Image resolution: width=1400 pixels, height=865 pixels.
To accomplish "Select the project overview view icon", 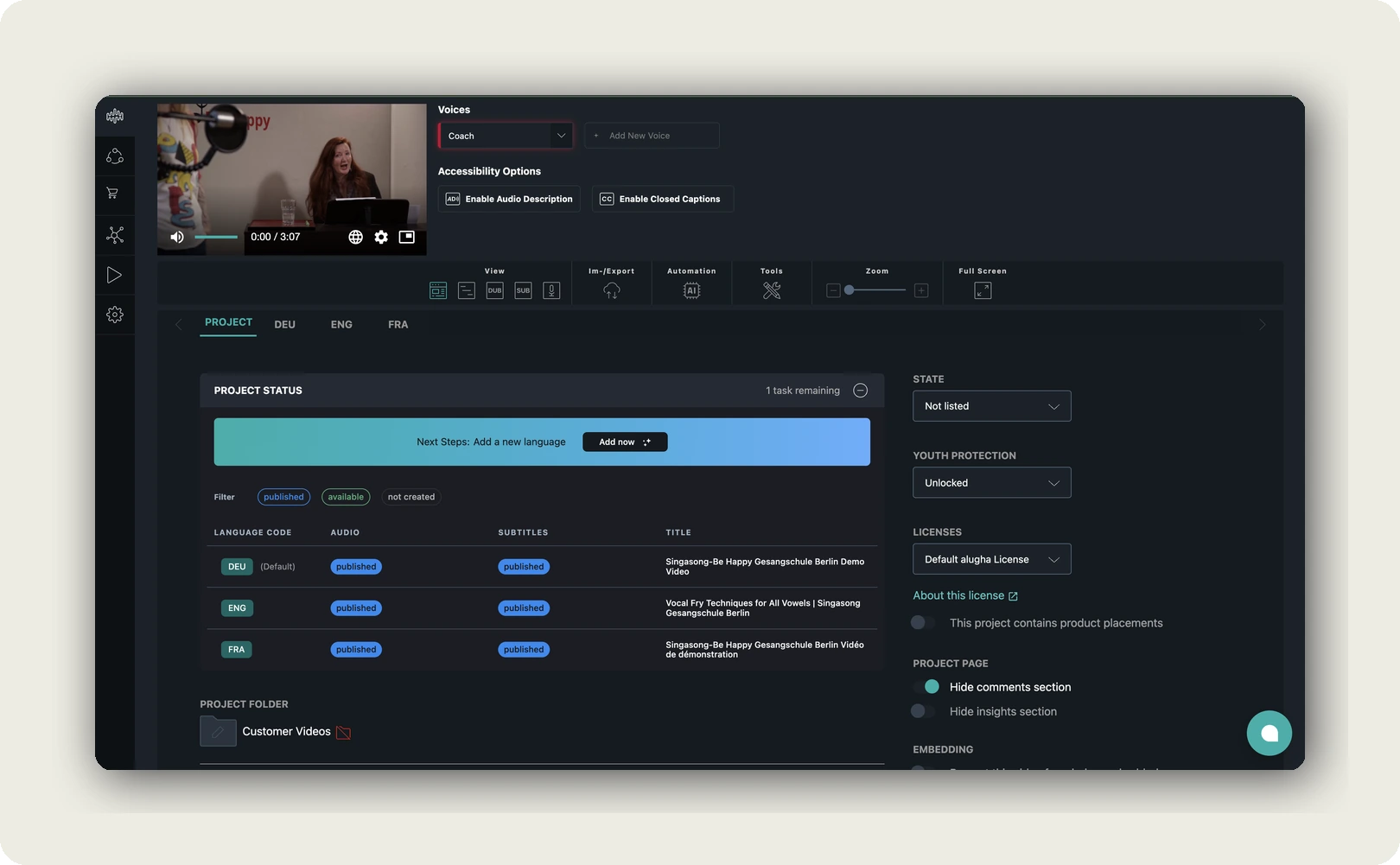I will click(438, 290).
